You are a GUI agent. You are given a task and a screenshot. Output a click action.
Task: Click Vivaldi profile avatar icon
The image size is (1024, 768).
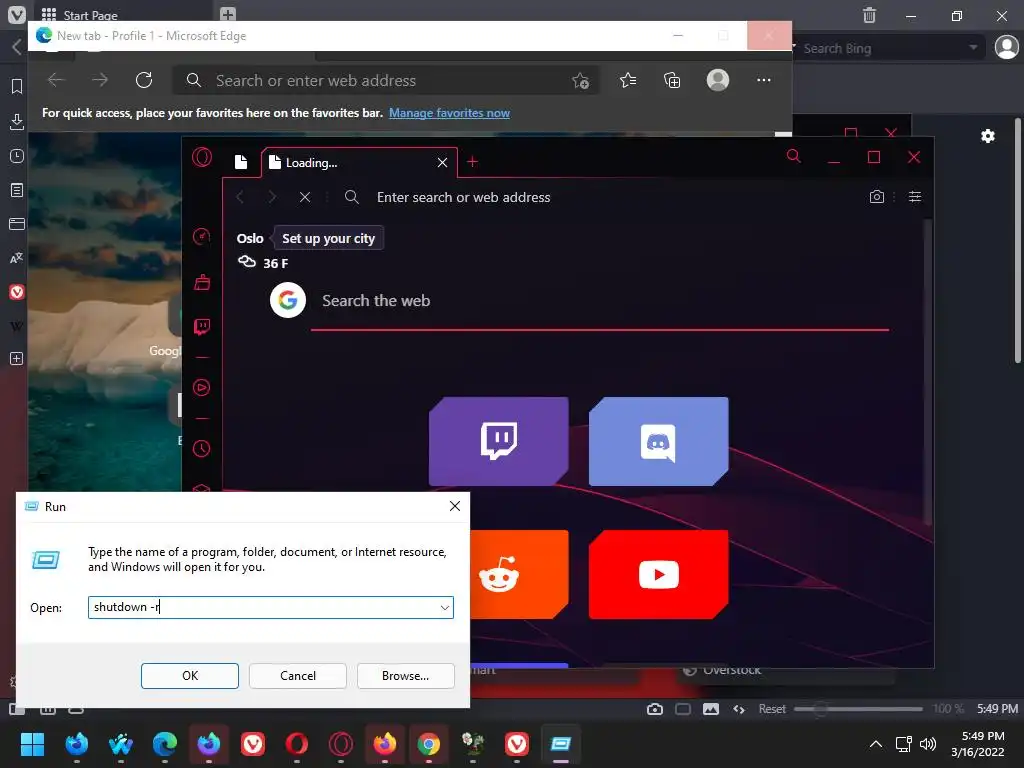click(1006, 47)
